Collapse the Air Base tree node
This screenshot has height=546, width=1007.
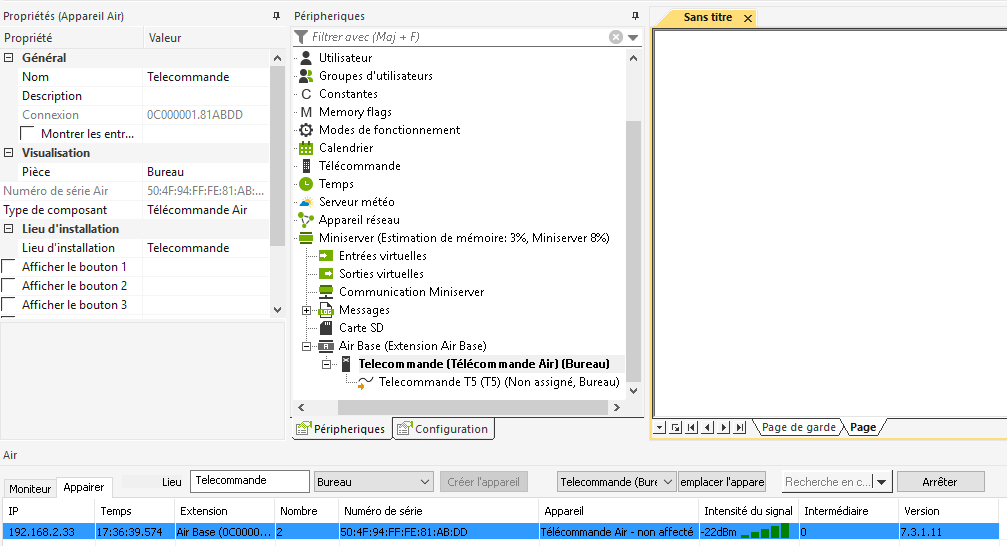coord(307,346)
